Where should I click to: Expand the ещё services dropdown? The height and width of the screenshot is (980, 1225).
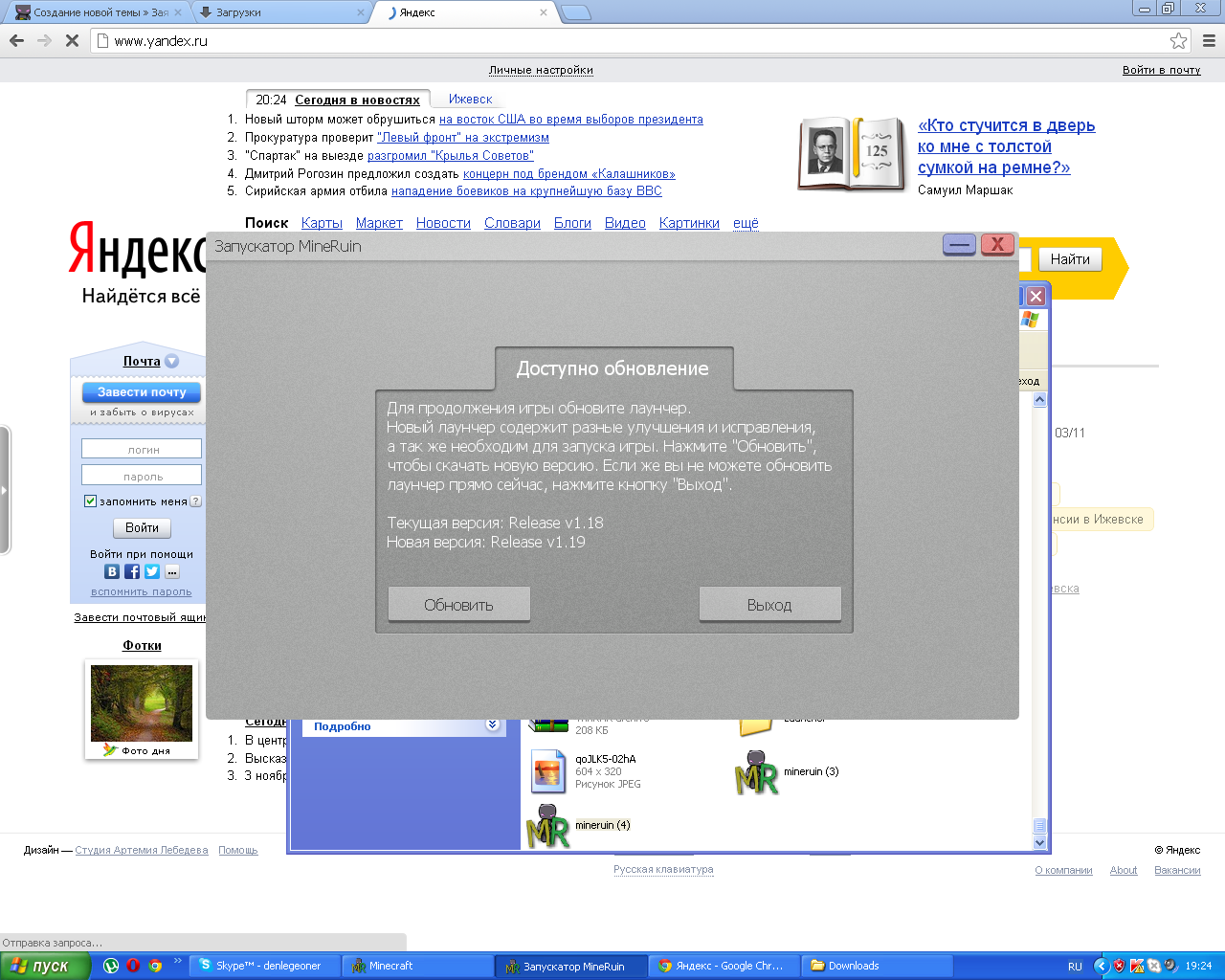click(x=746, y=223)
